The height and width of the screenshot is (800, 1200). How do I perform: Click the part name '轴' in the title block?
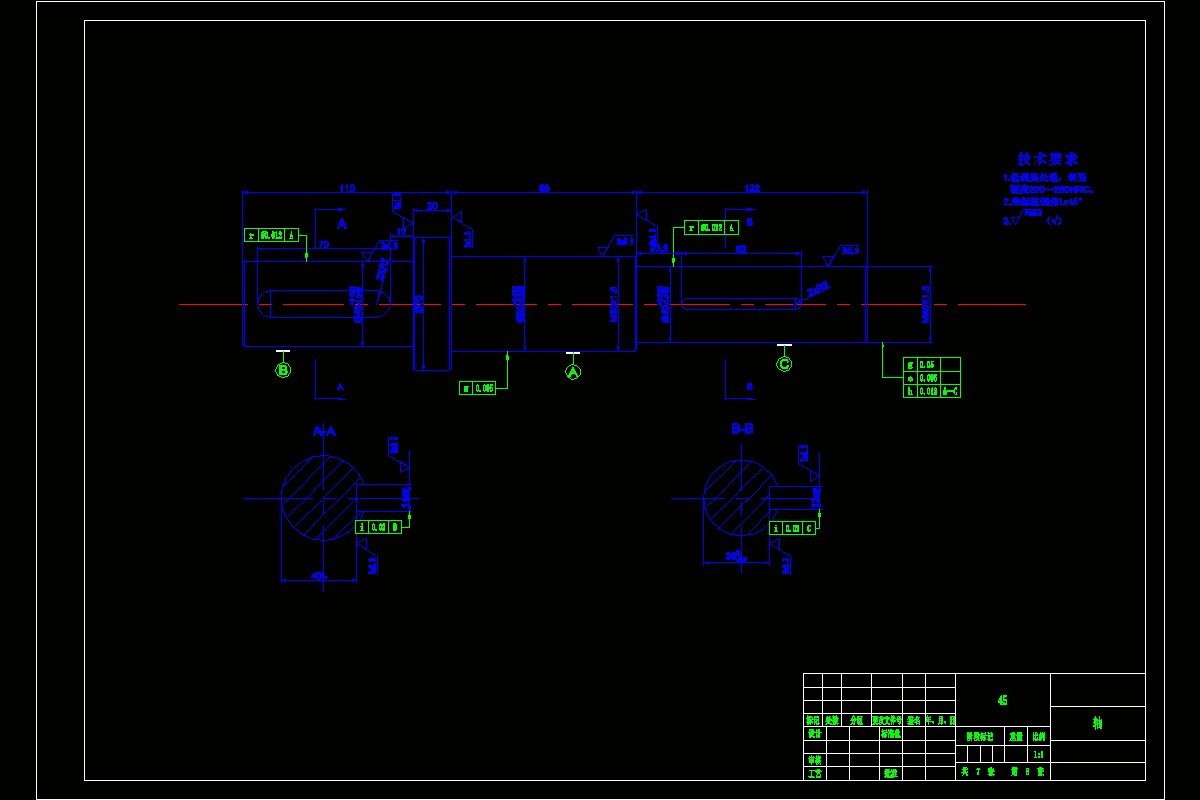click(x=1098, y=723)
